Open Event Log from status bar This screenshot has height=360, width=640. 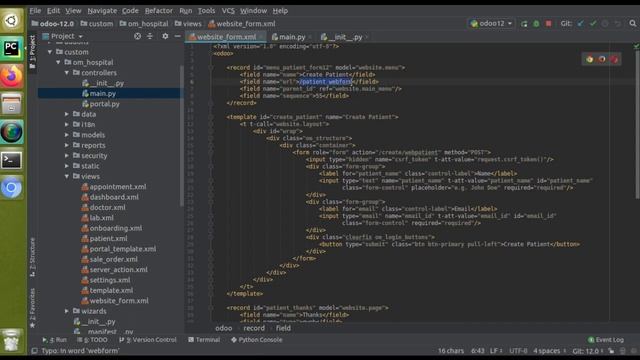click(606, 340)
